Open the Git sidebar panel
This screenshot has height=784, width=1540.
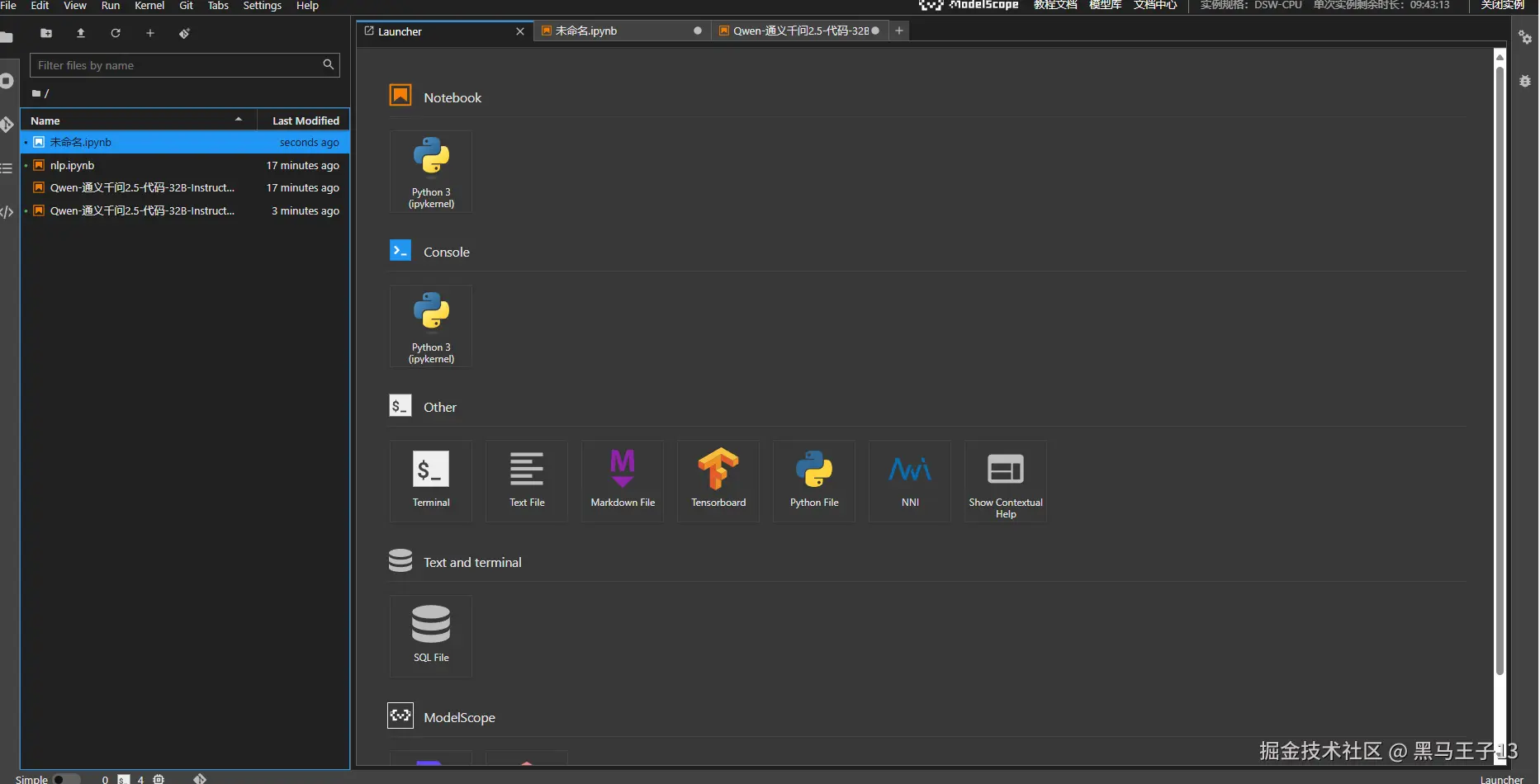(7, 125)
